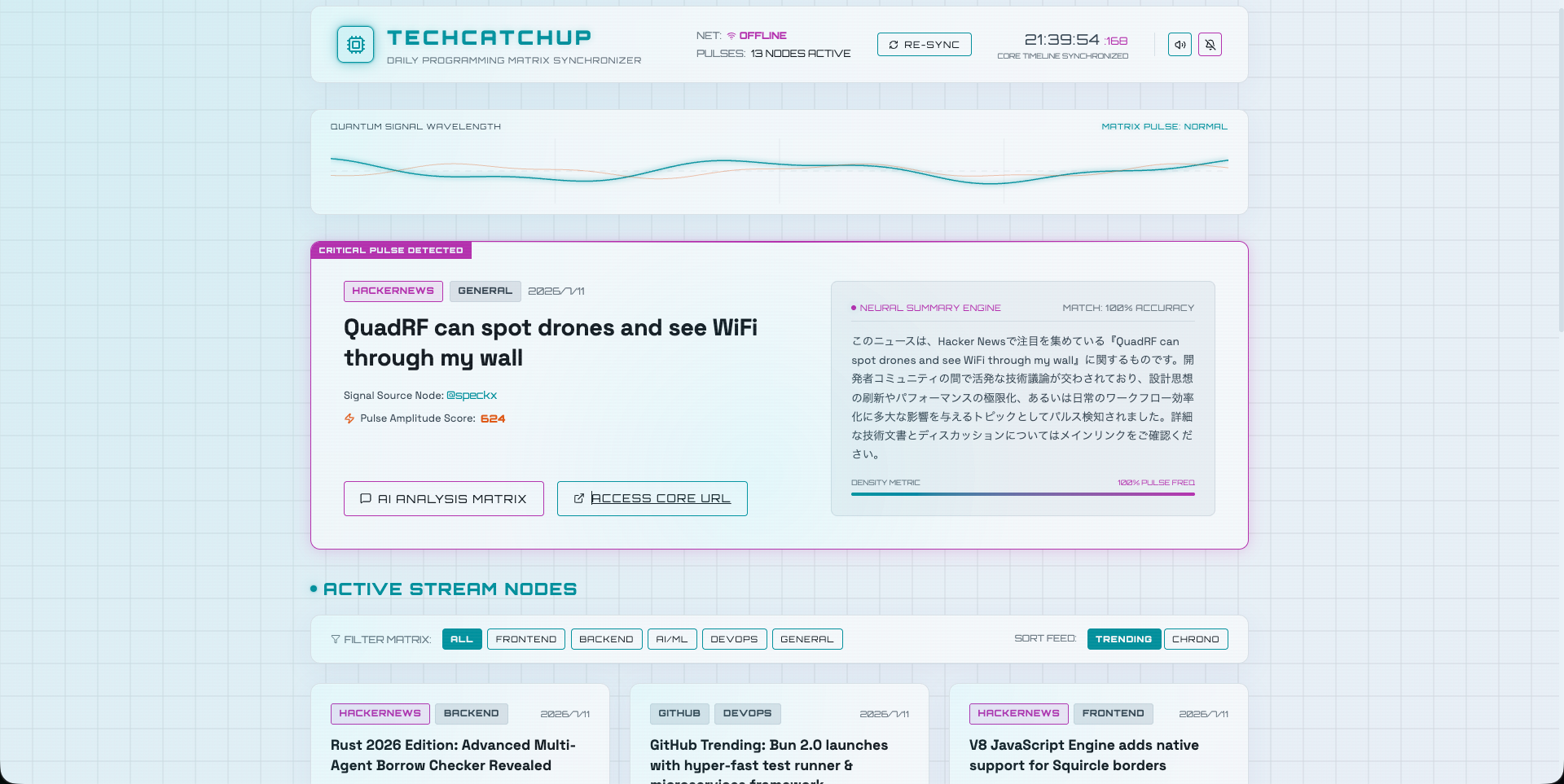Filter feed by AI/ML

coord(672,639)
